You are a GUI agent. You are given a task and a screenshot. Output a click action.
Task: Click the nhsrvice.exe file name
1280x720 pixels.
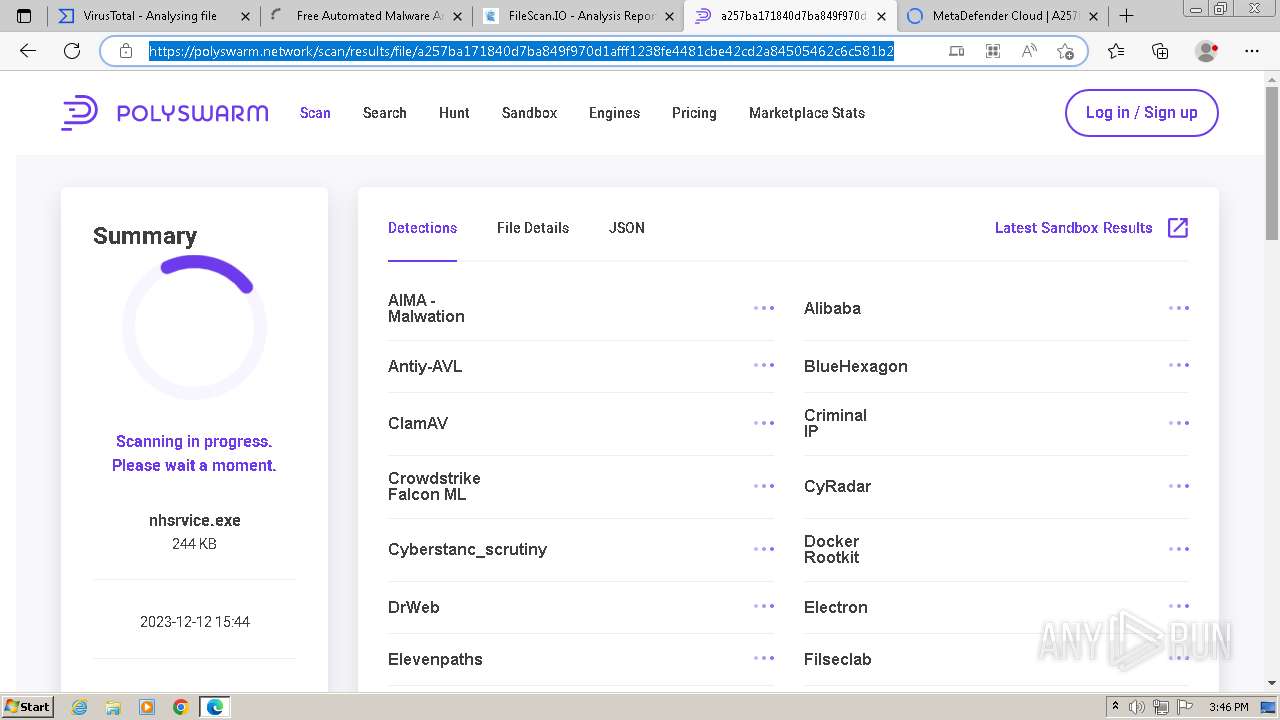[x=195, y=520]
